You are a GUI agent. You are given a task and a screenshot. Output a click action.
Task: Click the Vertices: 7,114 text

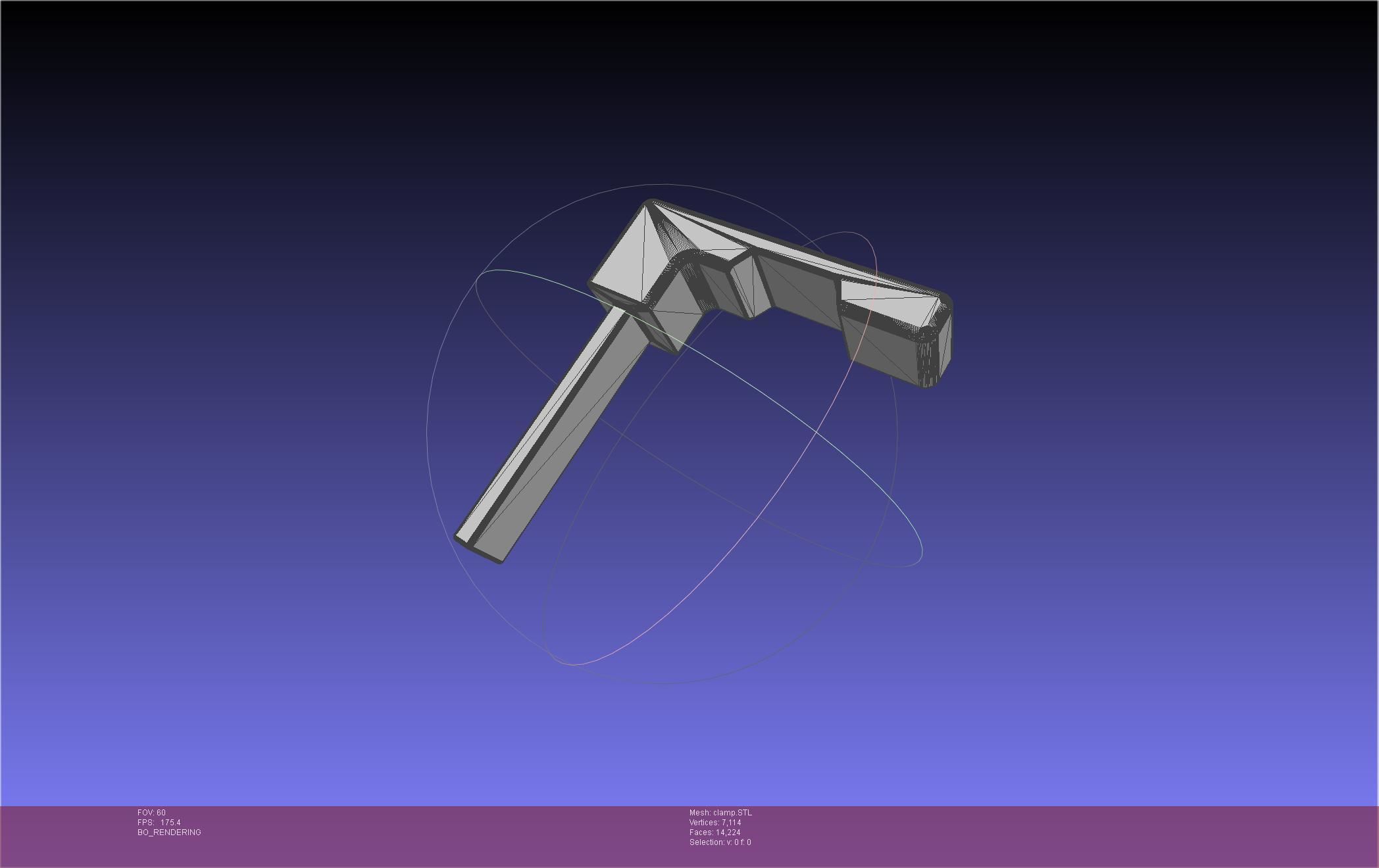coord(715,823)
